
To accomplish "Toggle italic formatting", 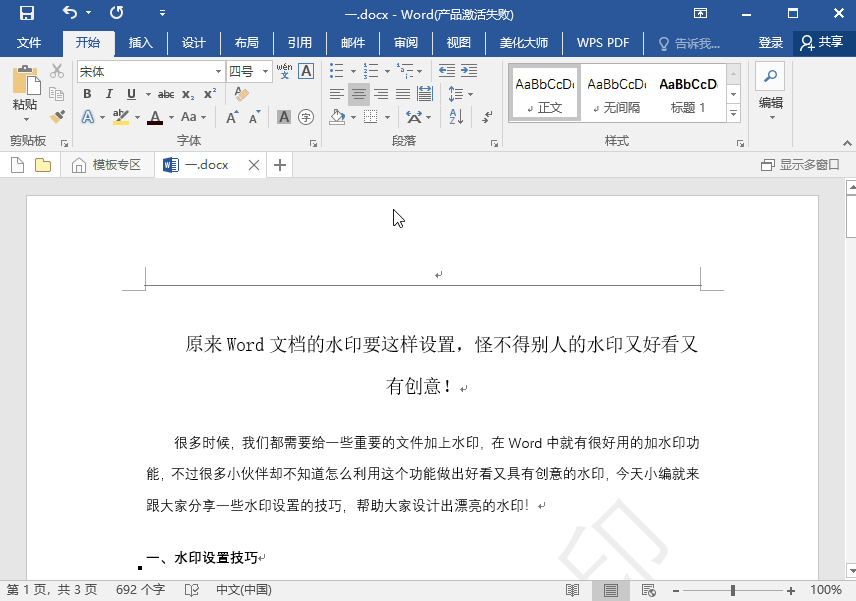I will [109, 94].
